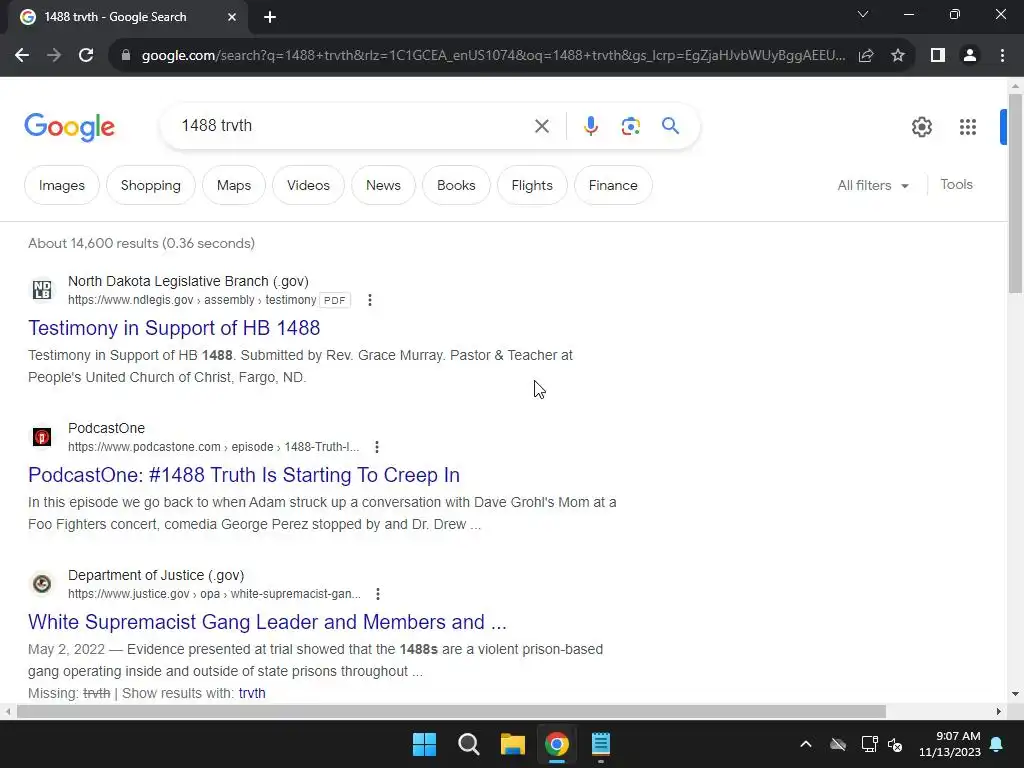Open the Notepad taskbar icon
The width and height of the screenshot is (1024, 768).
[x=601, y=744]
